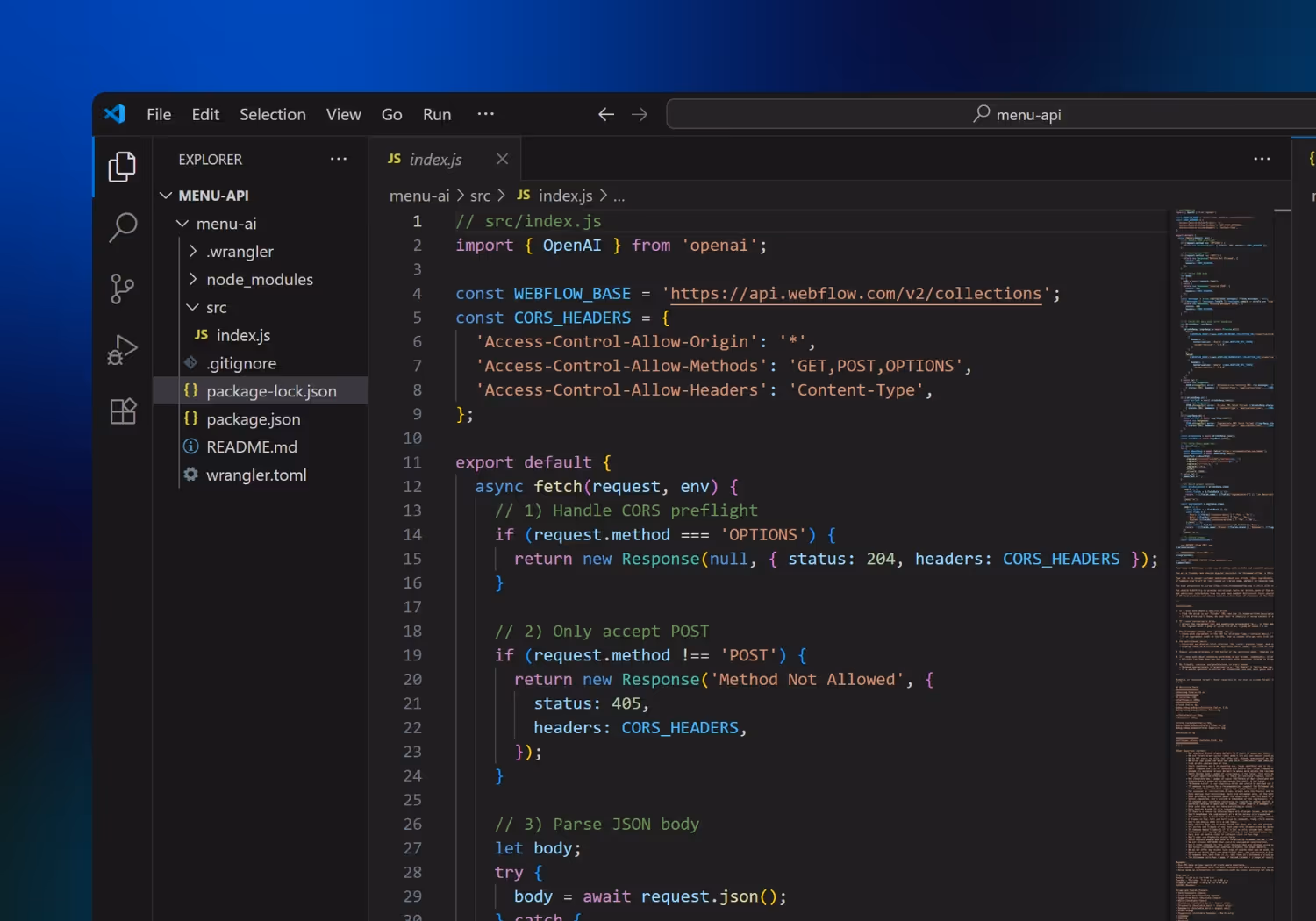Click the info icon beside README.md
Viewport: 1316px width, 921px height.
(190, 446)
